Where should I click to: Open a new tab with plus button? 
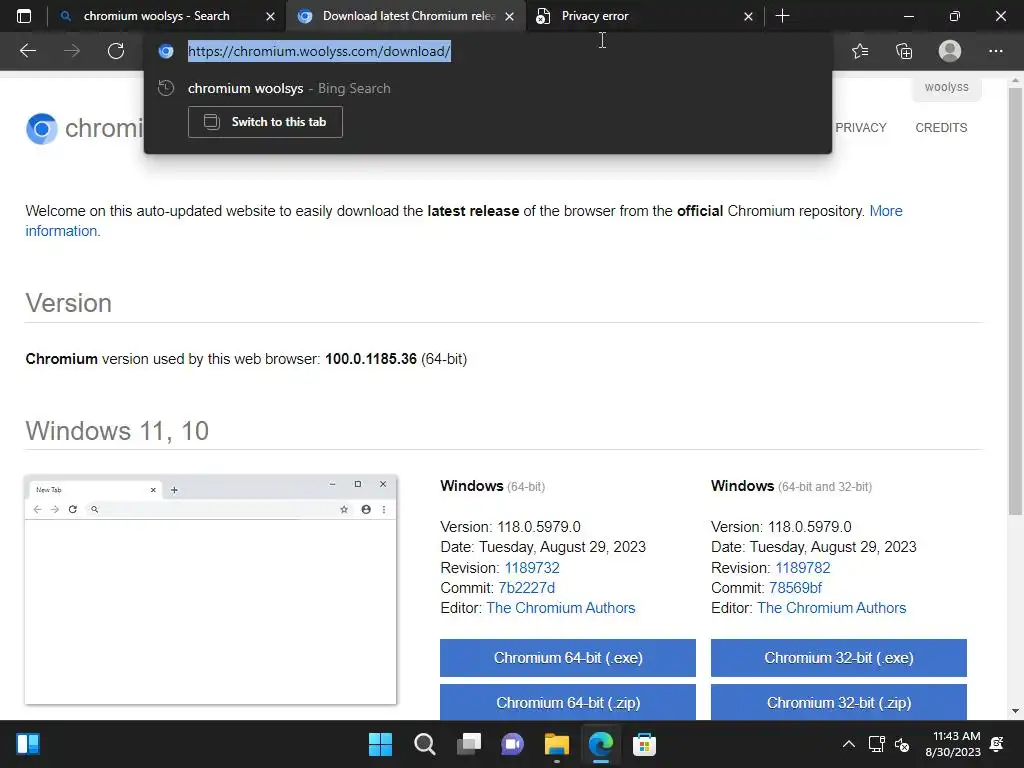[782, 16]
